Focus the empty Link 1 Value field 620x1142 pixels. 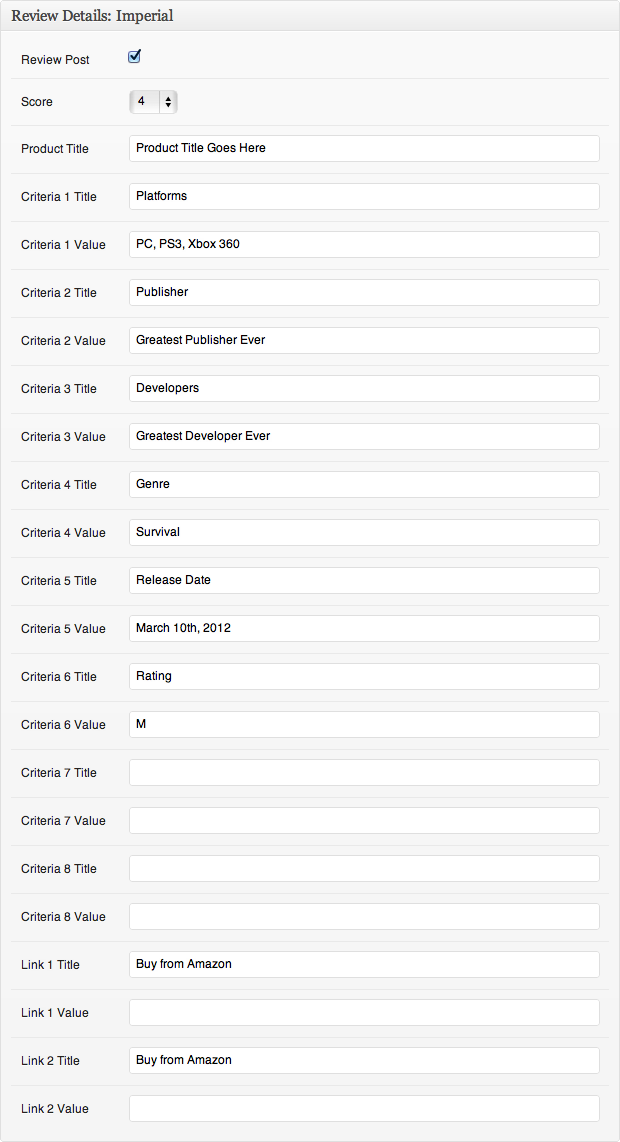(x=364, y=1014)
